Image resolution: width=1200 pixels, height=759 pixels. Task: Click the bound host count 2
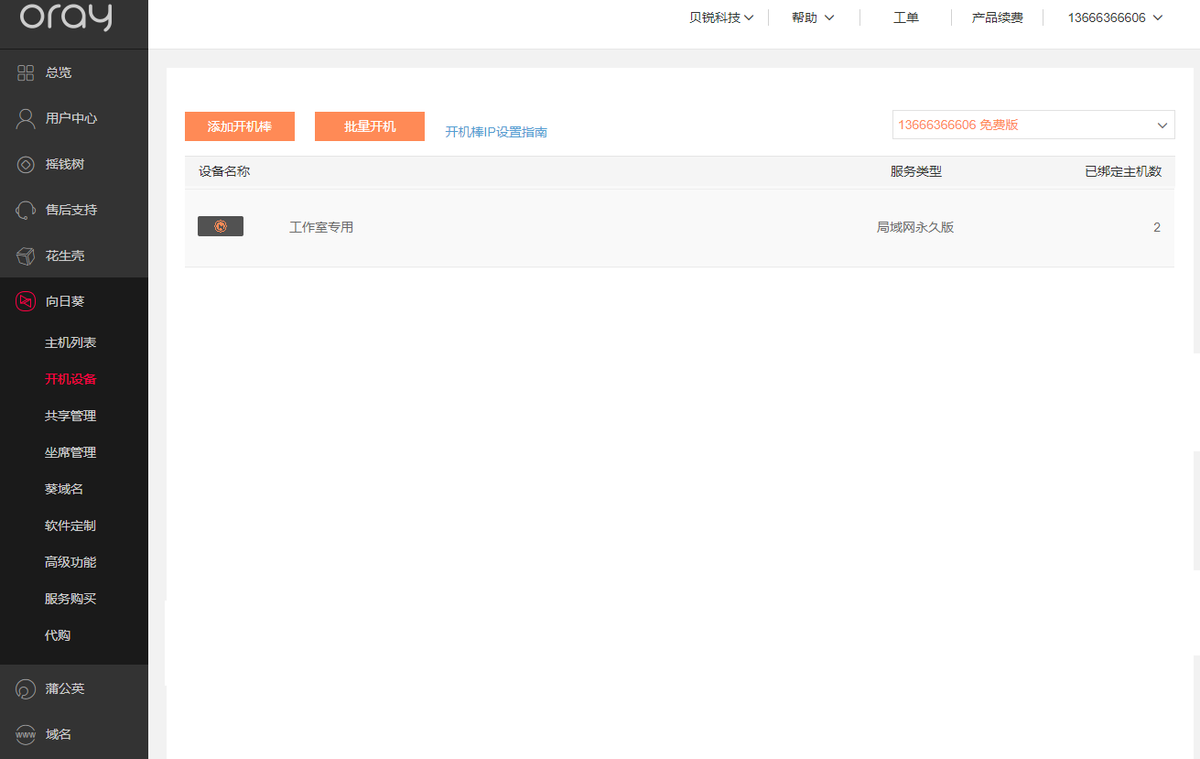pos(1157,227)
